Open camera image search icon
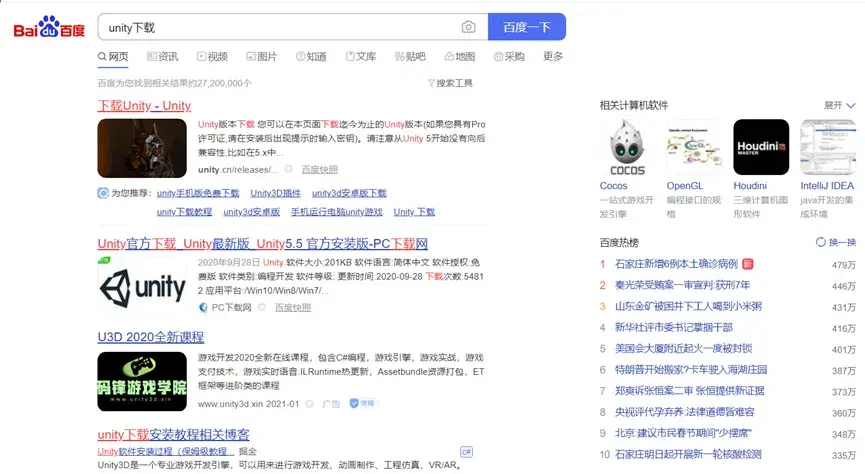This screenshot has width=865, height=474. pos(468,27)
